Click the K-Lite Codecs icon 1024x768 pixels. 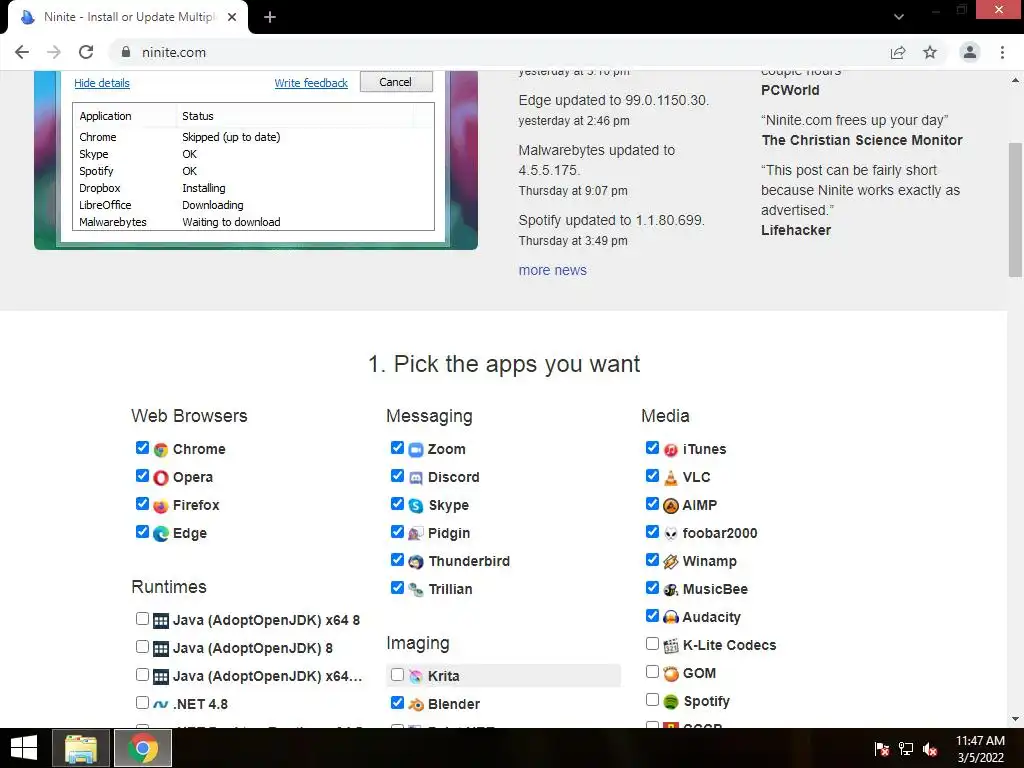pyautogui.click(x=671, y=646)
